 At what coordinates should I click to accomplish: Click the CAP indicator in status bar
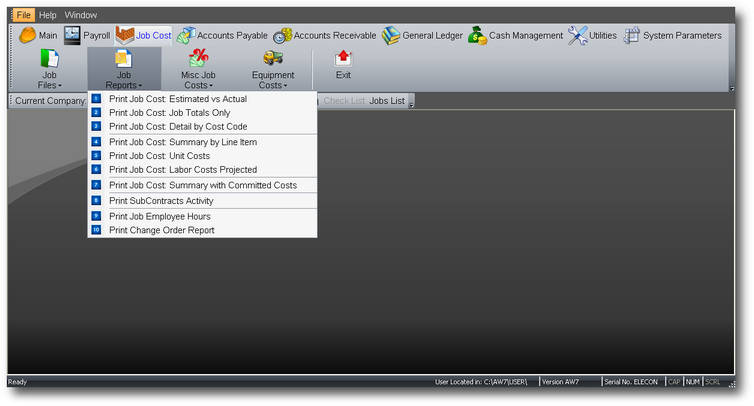(674, 382)
